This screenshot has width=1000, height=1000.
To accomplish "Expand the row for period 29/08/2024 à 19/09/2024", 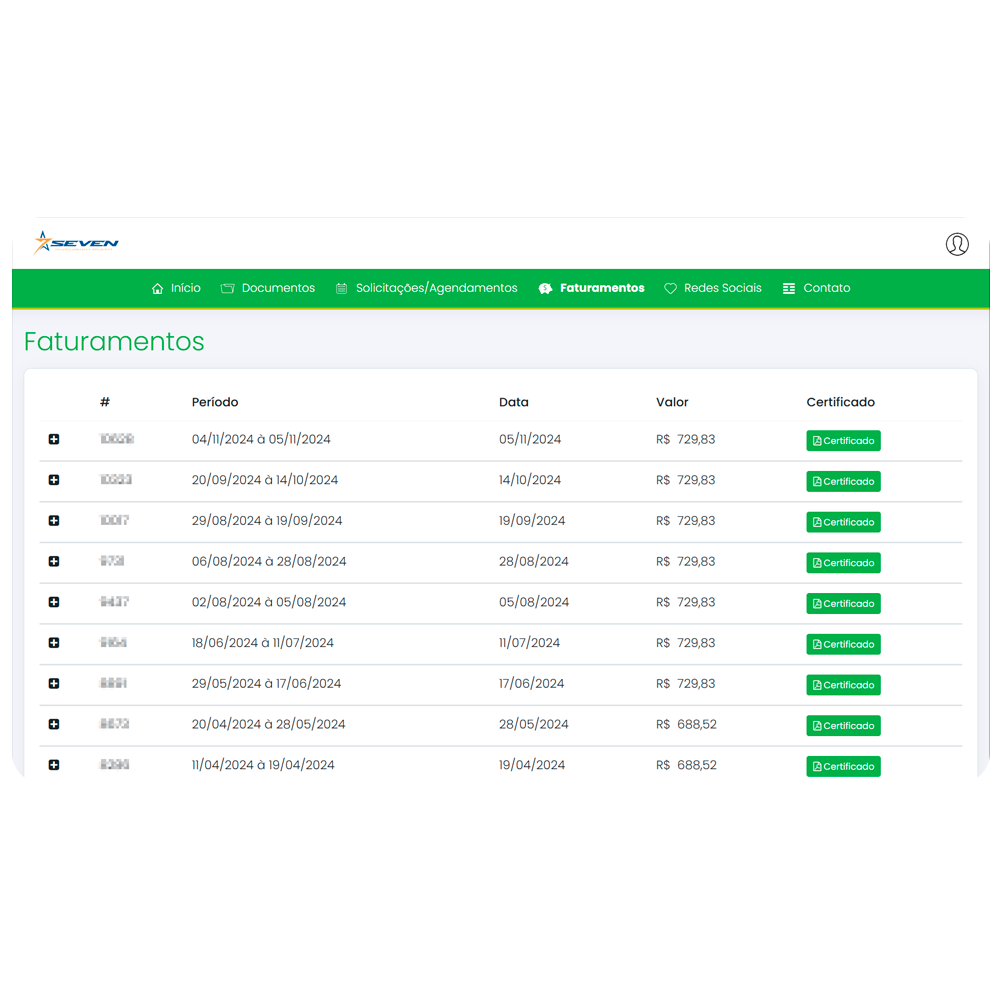I will [x=54, y=521].
